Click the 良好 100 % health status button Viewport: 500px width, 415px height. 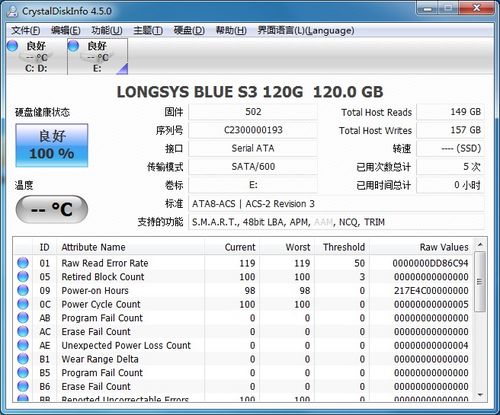52,145
